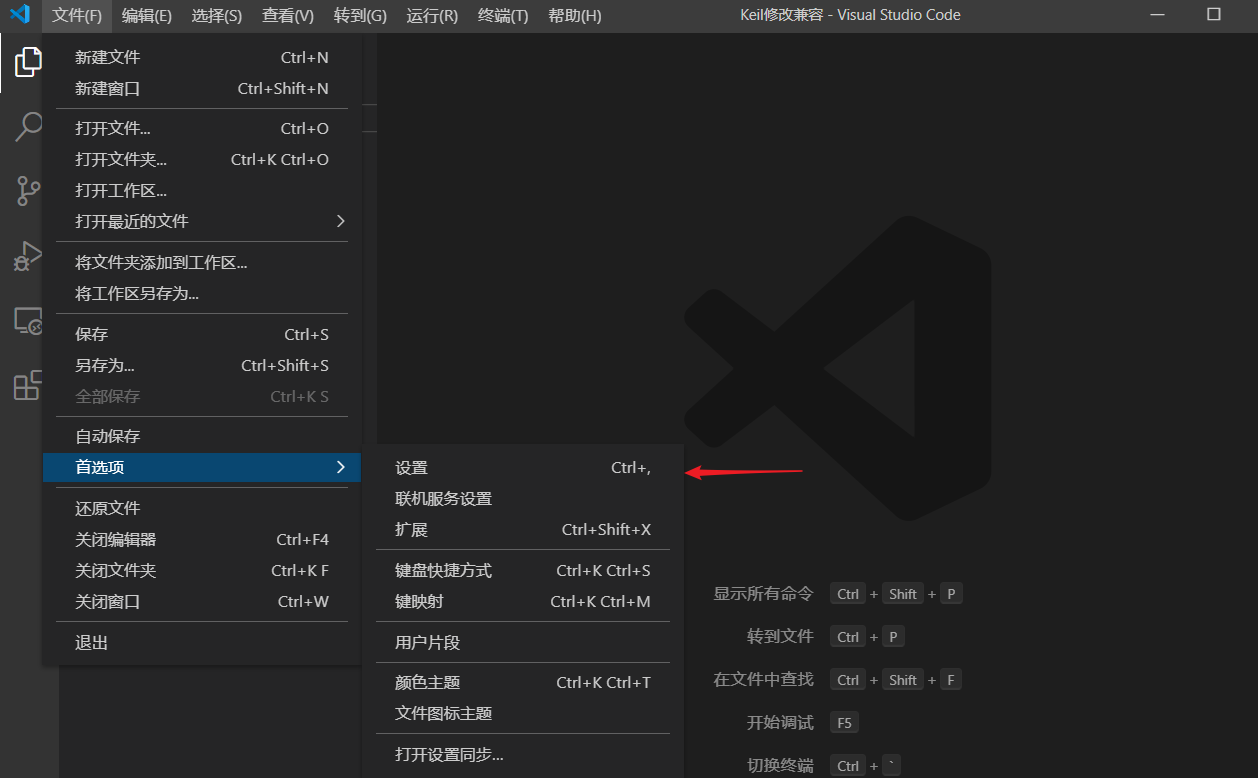Viewport: 1258px width, 778px height.
Task: Open the 选择(S) menu
Action: pos(216,16)
